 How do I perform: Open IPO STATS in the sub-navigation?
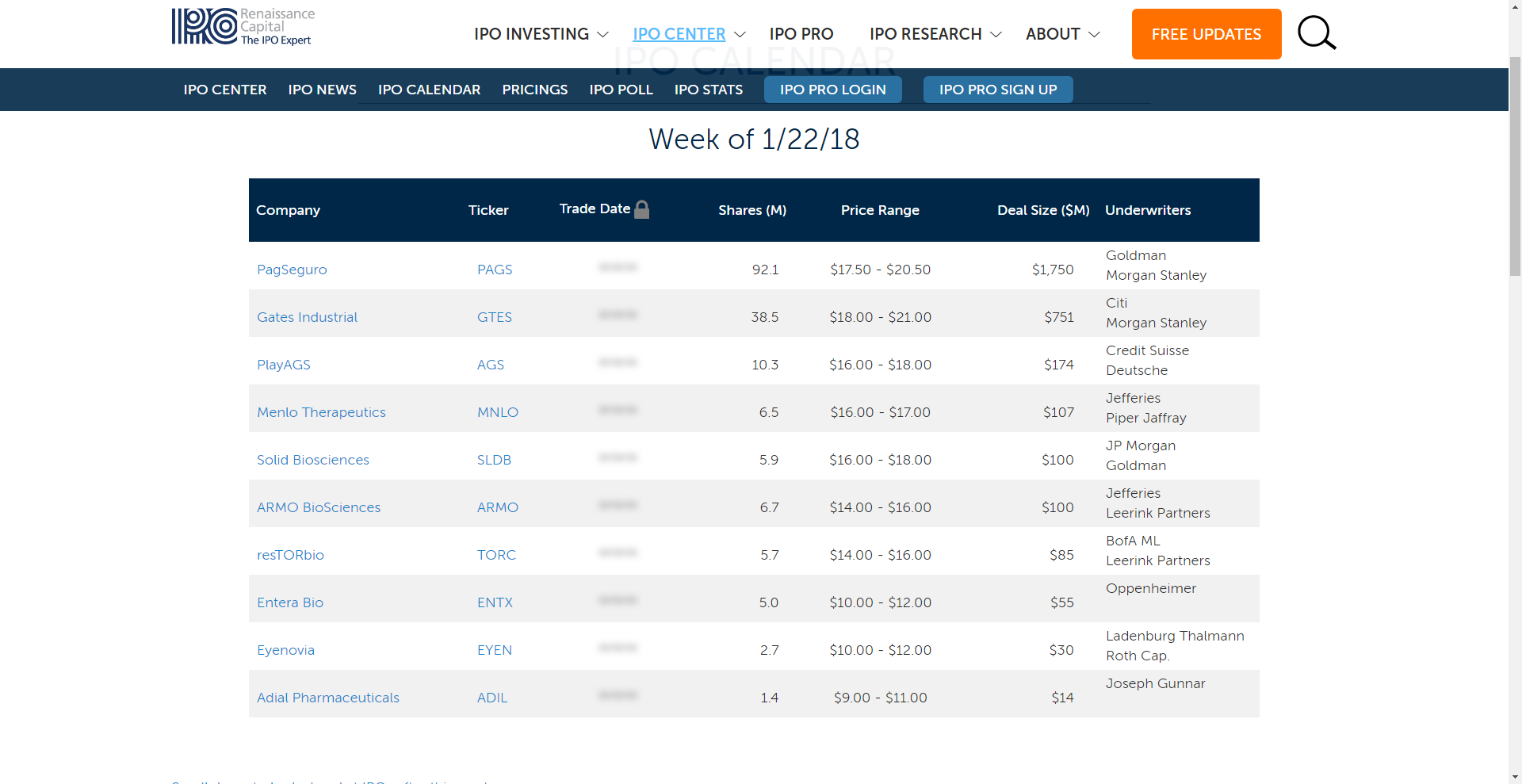[709, 90]
